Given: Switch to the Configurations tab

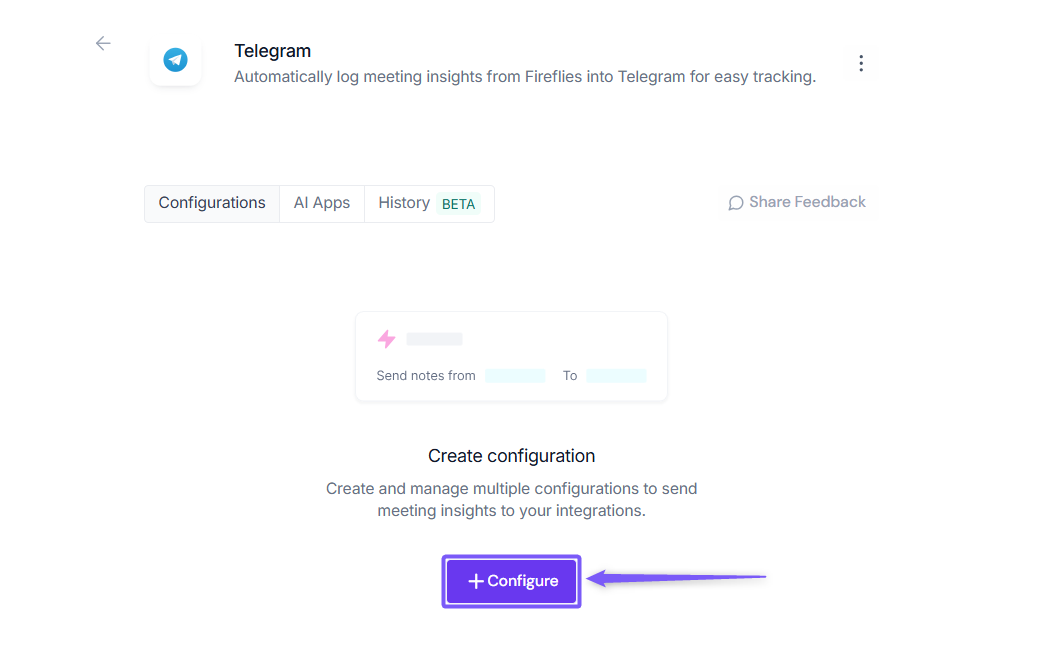Looking at the screenshot, I should [212, 203].
